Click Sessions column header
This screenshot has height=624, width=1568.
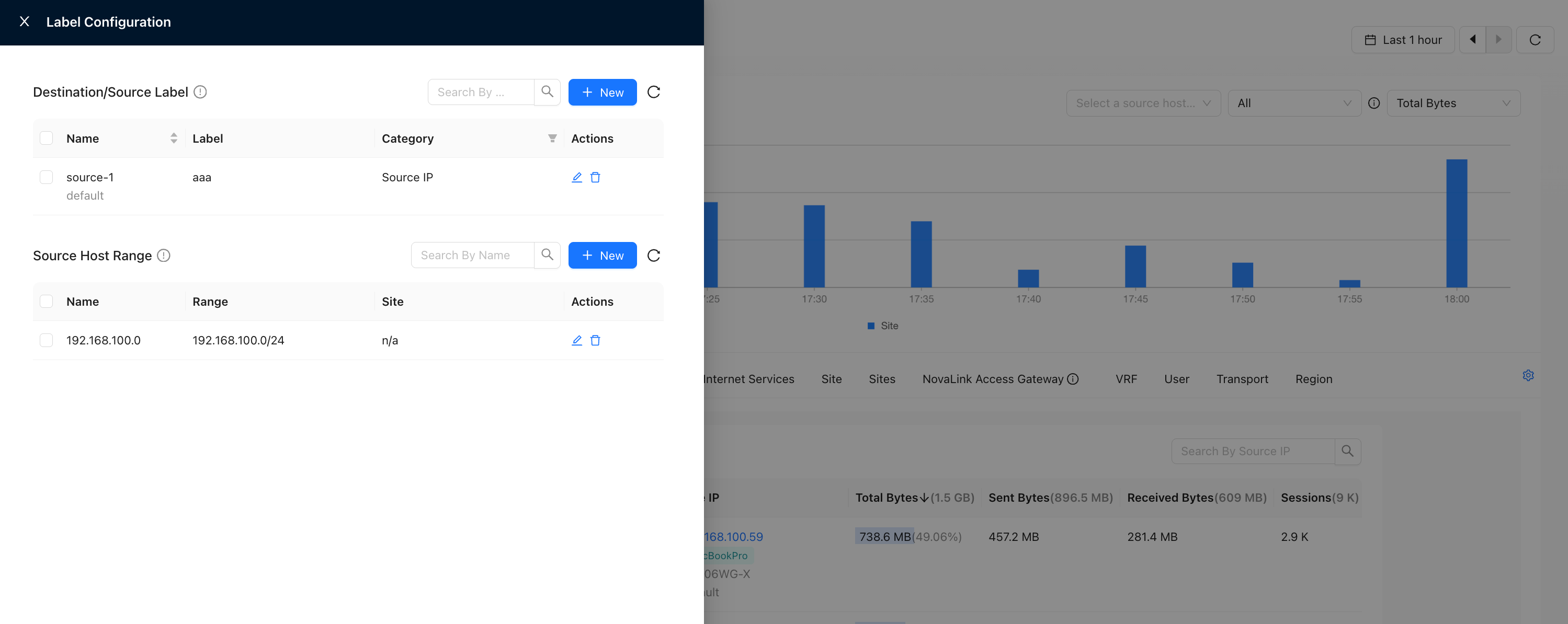pos(1319,498)
